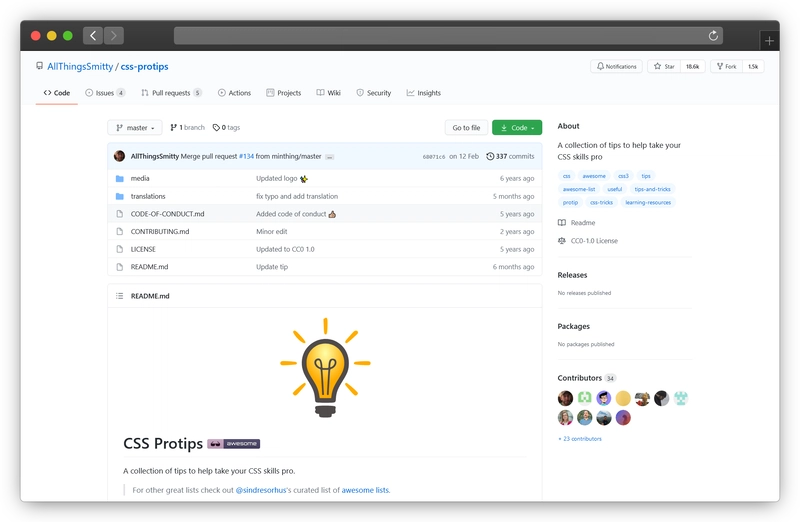Open the Notifications dropdown button
800x522 pixels.
(x=616, y=66)
